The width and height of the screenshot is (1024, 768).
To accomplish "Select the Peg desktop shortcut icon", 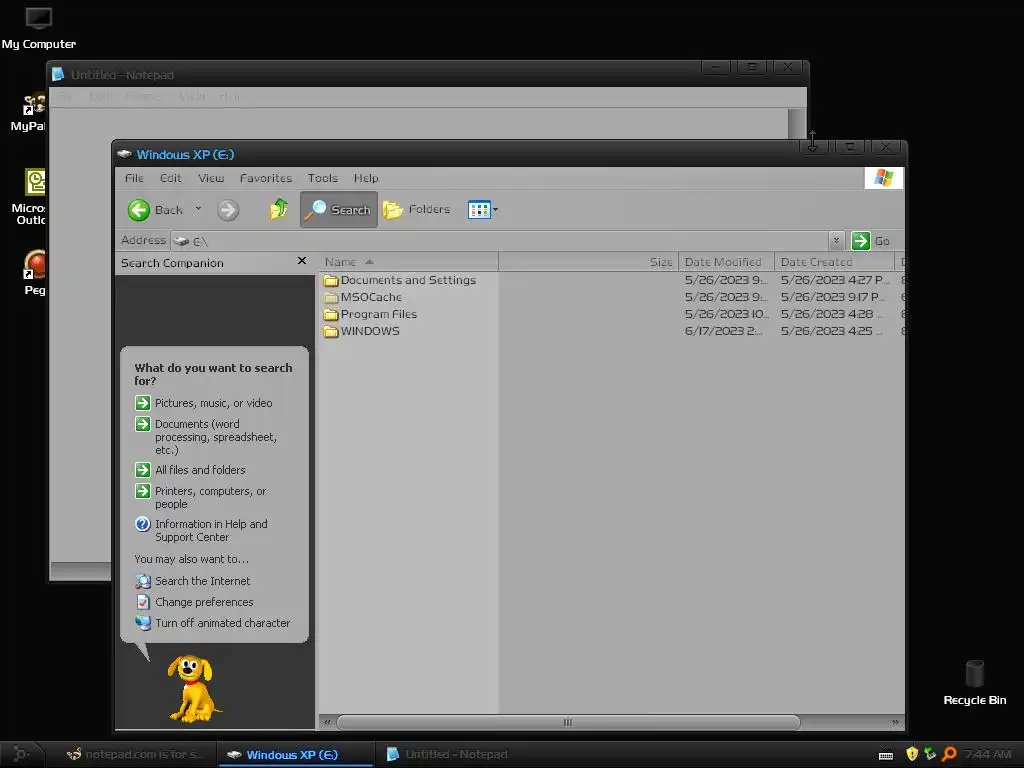I will tap(34, 273).
